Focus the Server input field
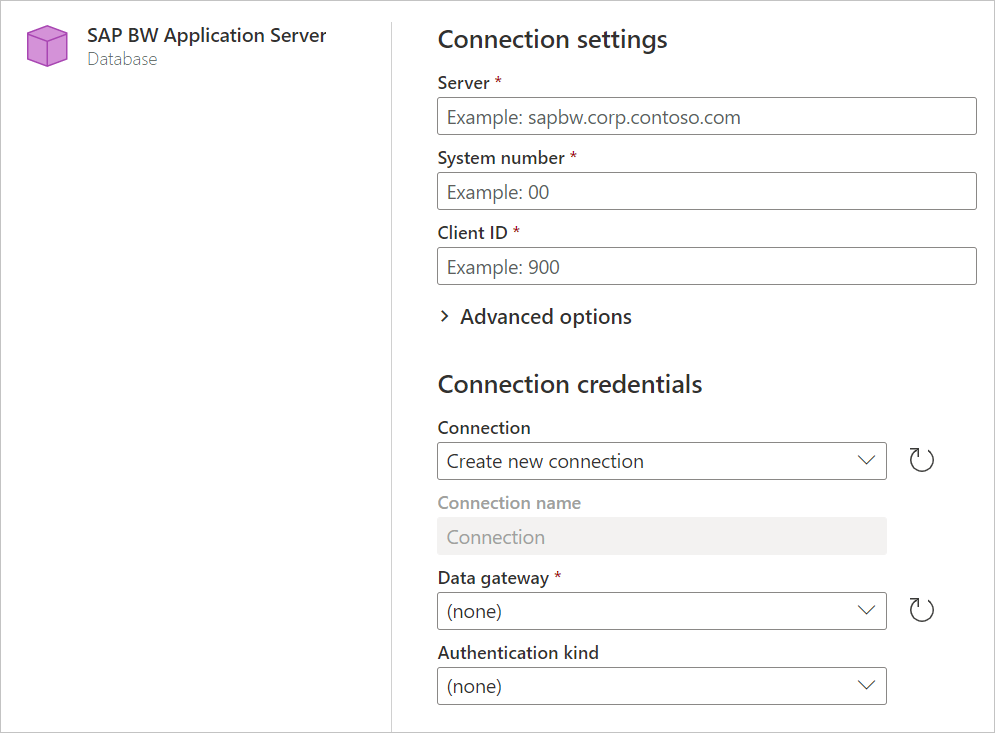The height and width of the screenshot is (733, 995). 706,117
